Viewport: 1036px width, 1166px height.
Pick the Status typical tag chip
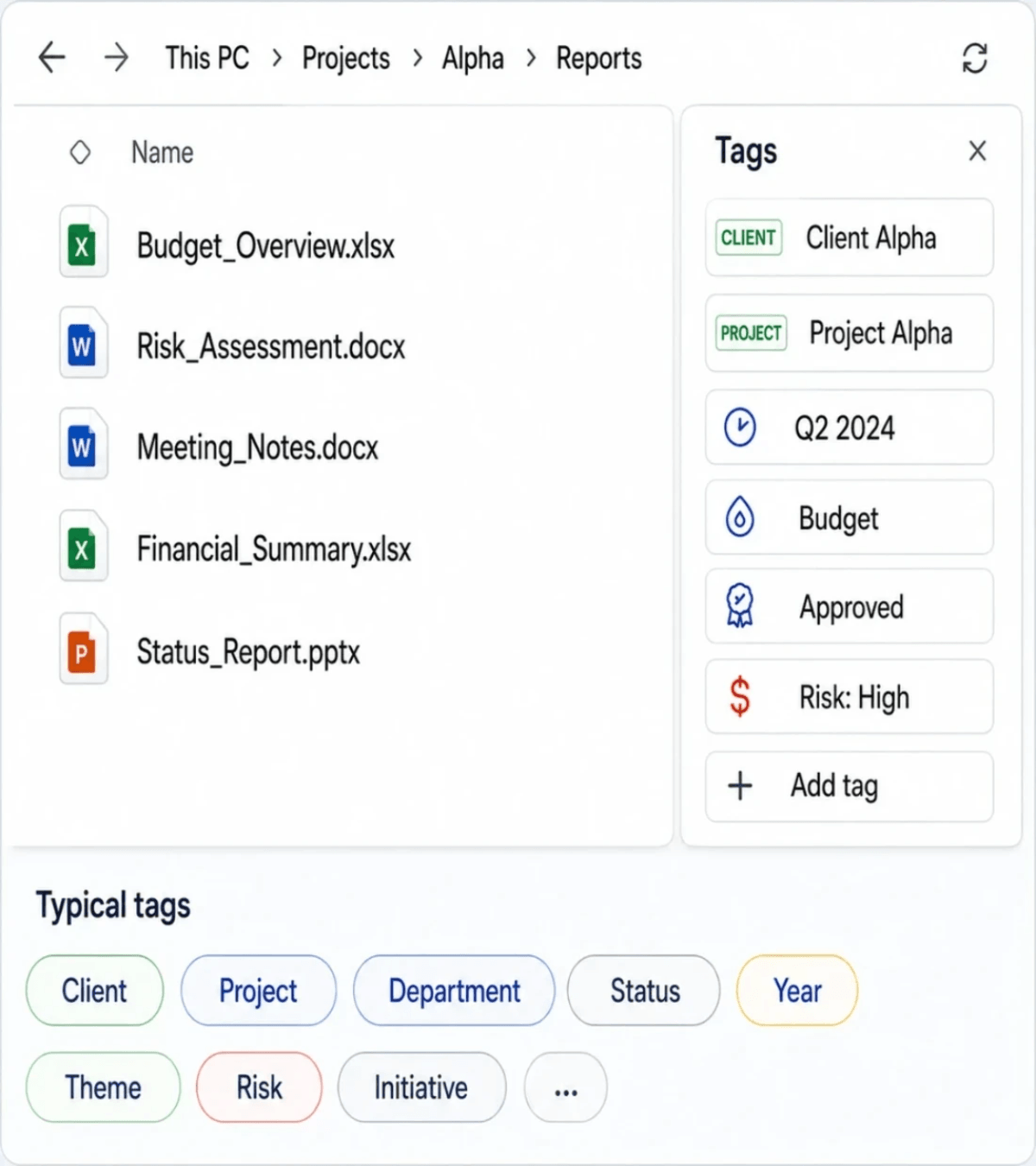click(644, 991)
